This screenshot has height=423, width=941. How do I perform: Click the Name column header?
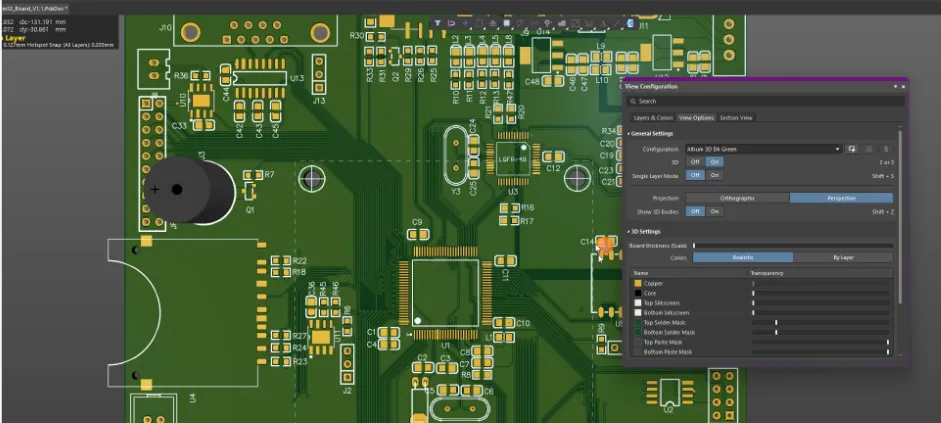688,273
